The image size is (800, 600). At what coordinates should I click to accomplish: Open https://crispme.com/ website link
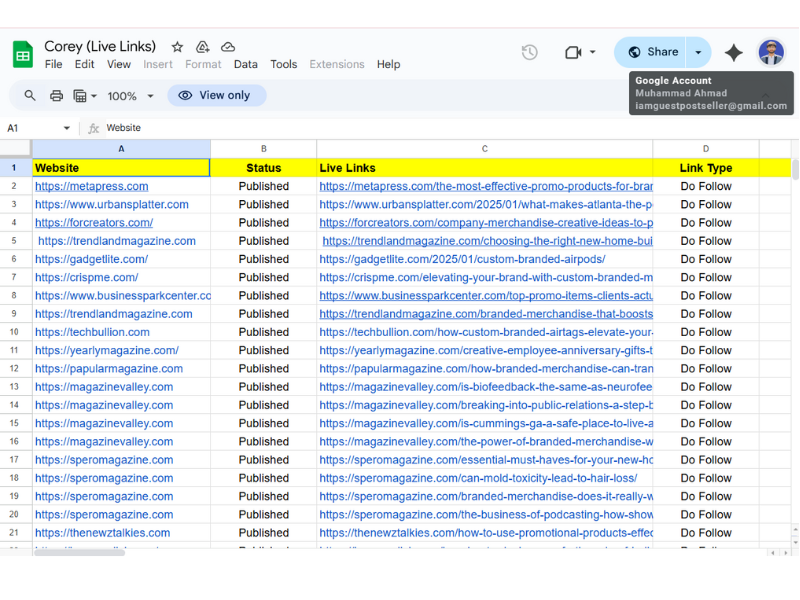click(x=87, y=278)
